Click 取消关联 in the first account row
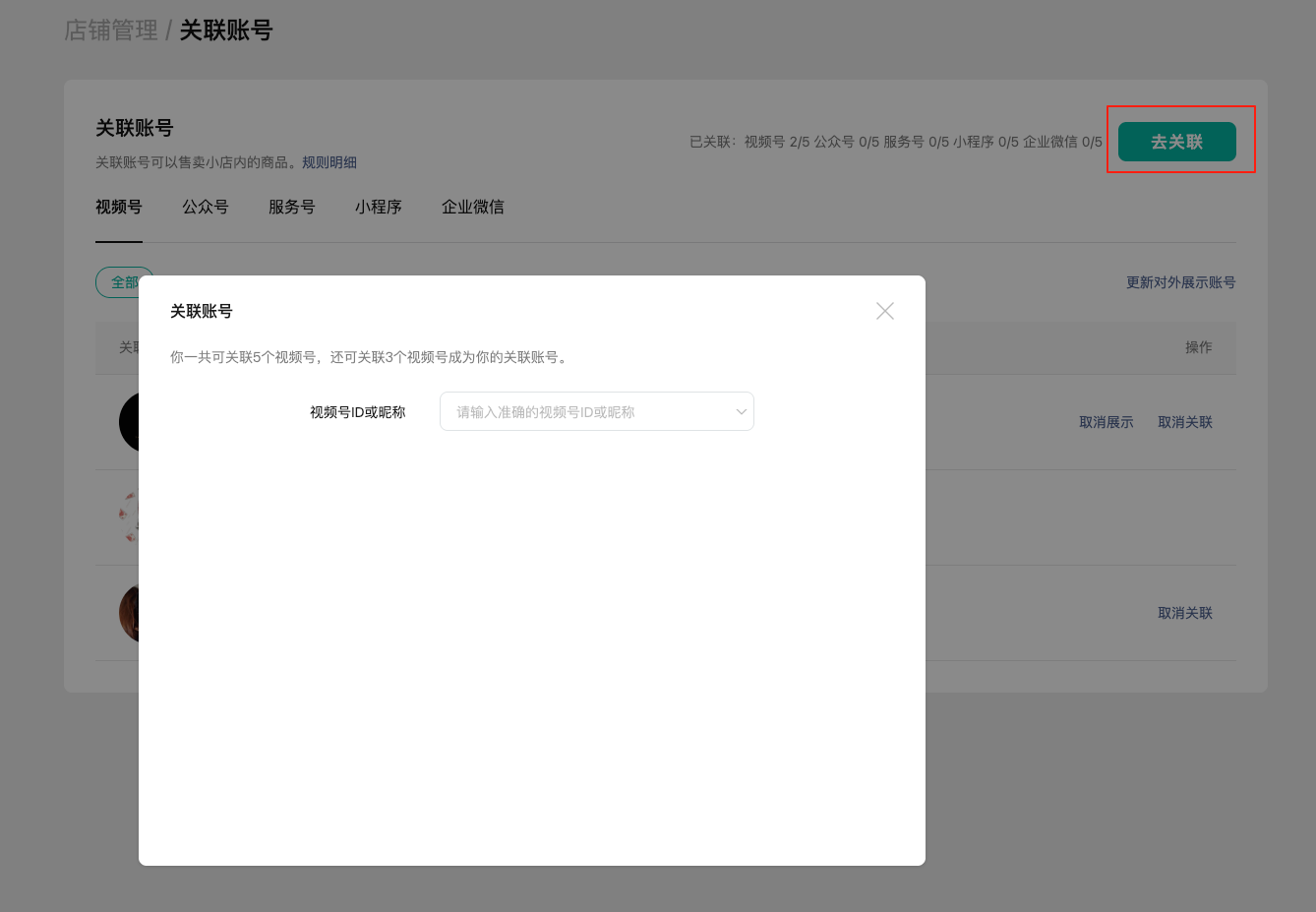 coord(1184,422)
